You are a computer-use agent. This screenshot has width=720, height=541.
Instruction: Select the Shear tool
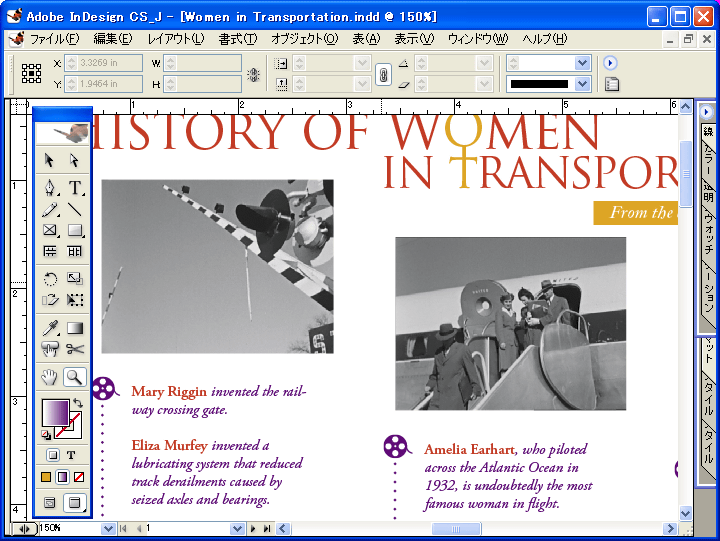[50, 300]
